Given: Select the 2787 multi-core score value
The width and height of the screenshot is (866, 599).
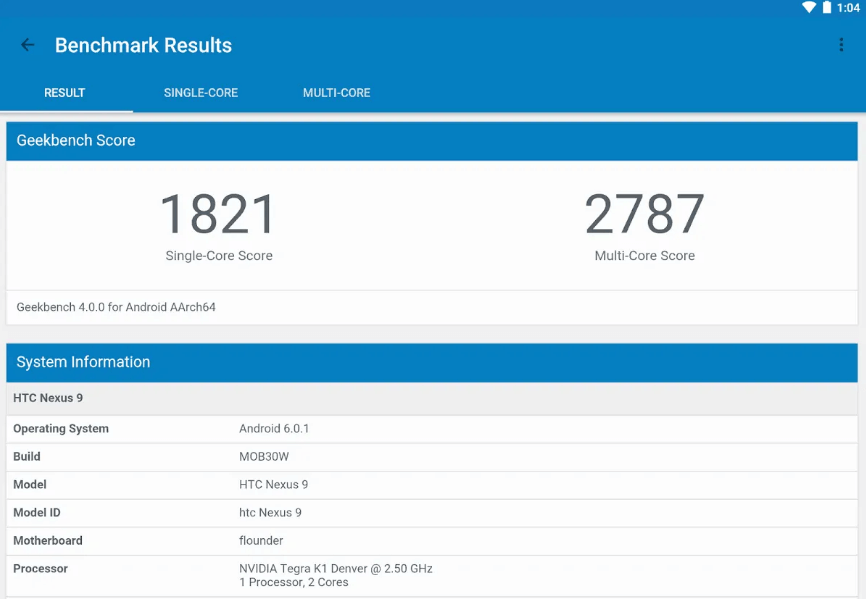Looking at the screenshot, I should tap(645, 214).
